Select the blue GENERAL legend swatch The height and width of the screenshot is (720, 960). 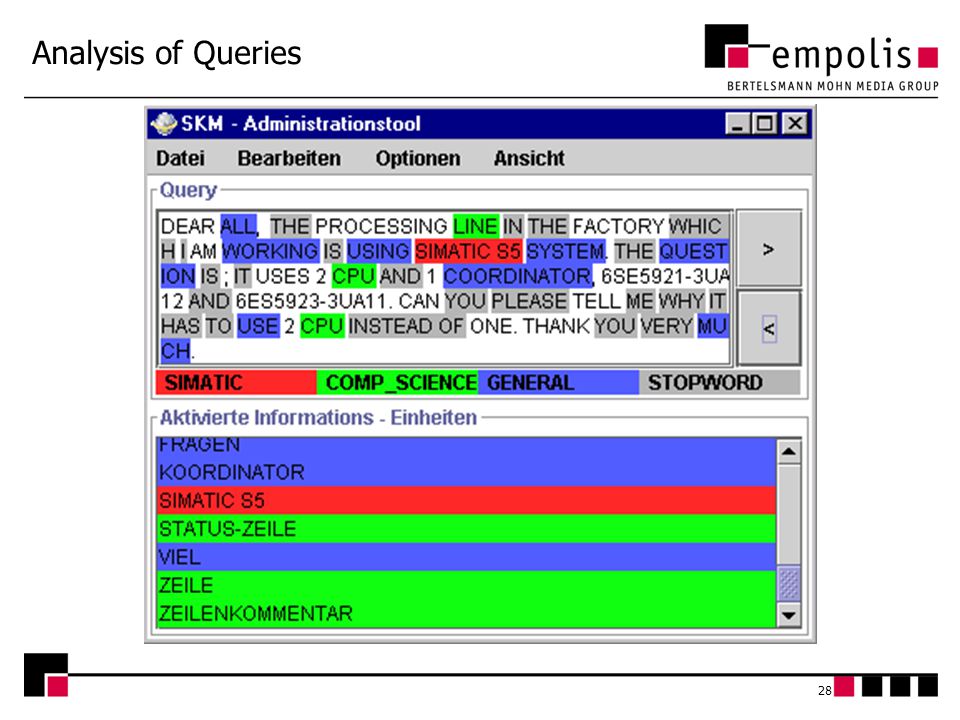tap(558, 383)
